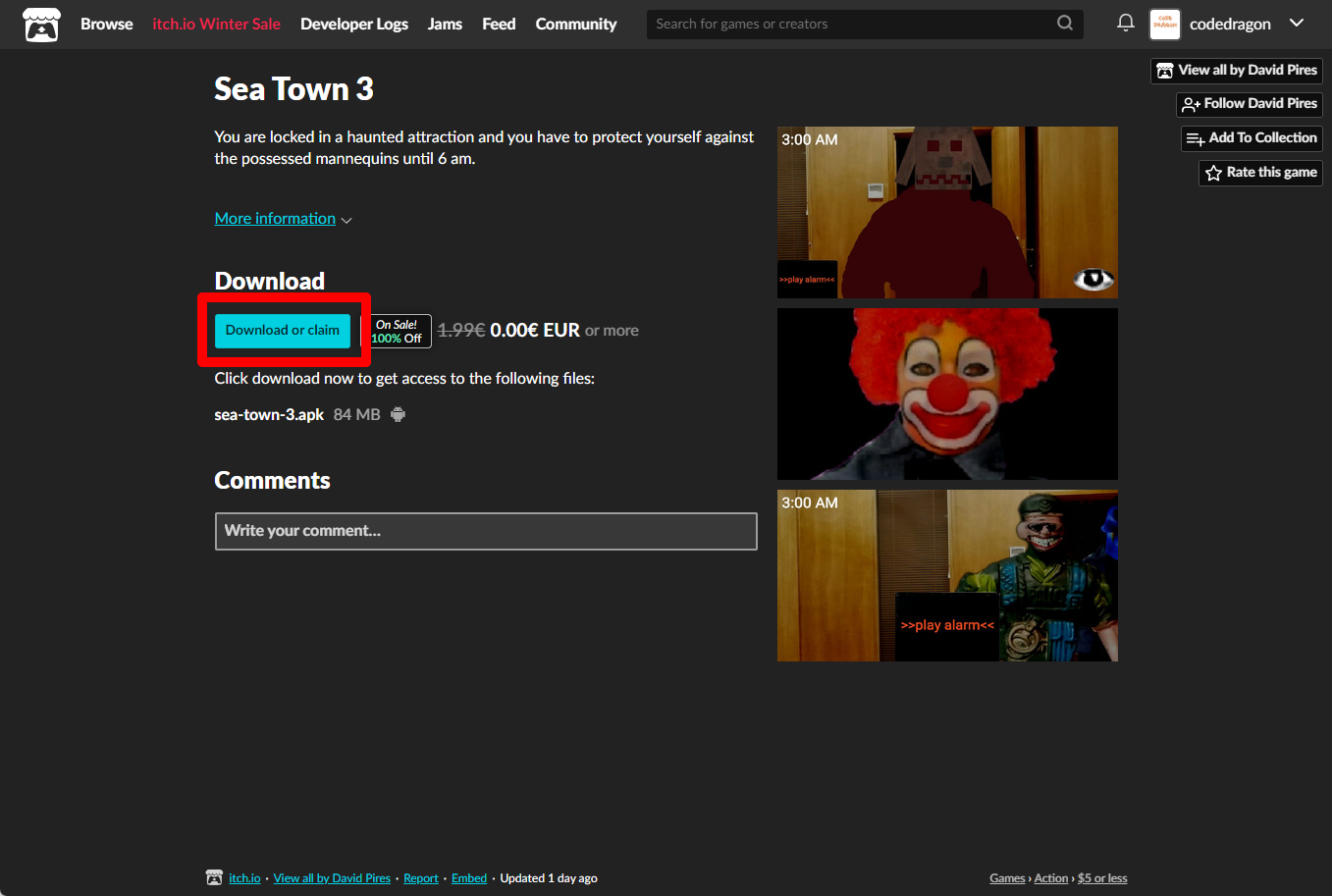The height and width of the screenshot is (896, 1332).
Task: Follow David Pires
Action: point(1250,104)
